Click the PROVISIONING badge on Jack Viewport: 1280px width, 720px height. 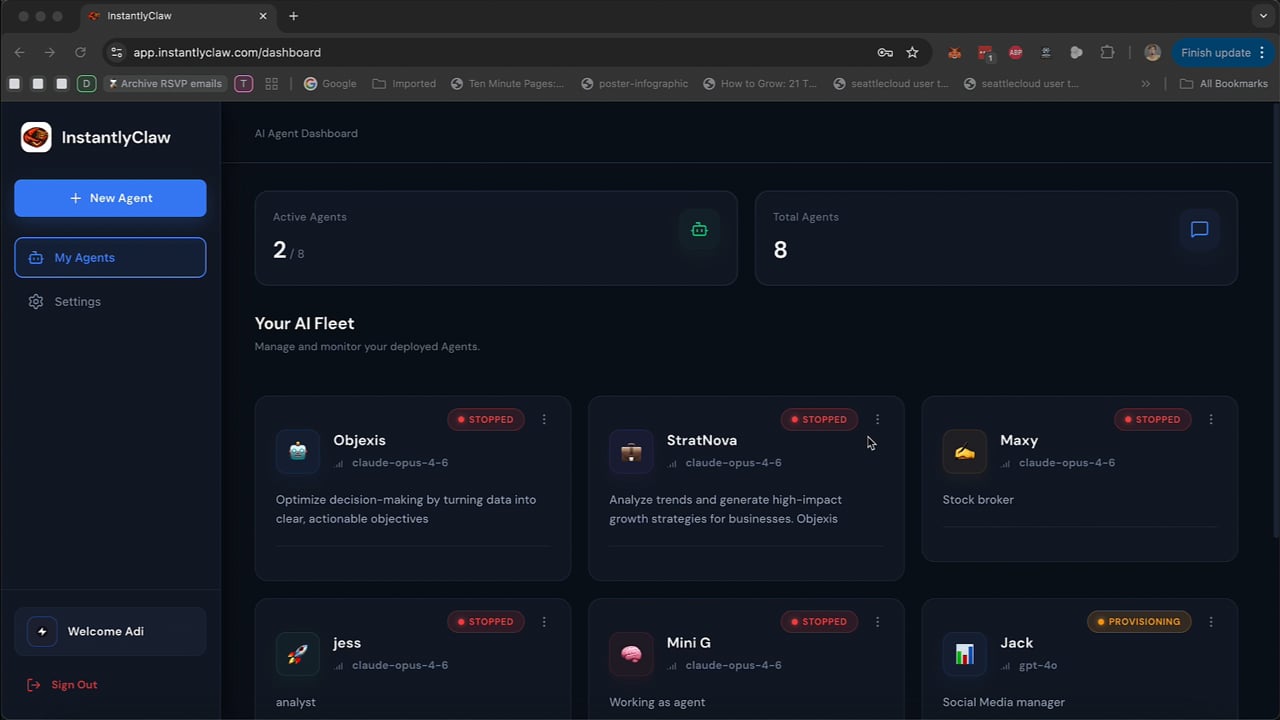pyautogui.click(x=1139, y=621)
